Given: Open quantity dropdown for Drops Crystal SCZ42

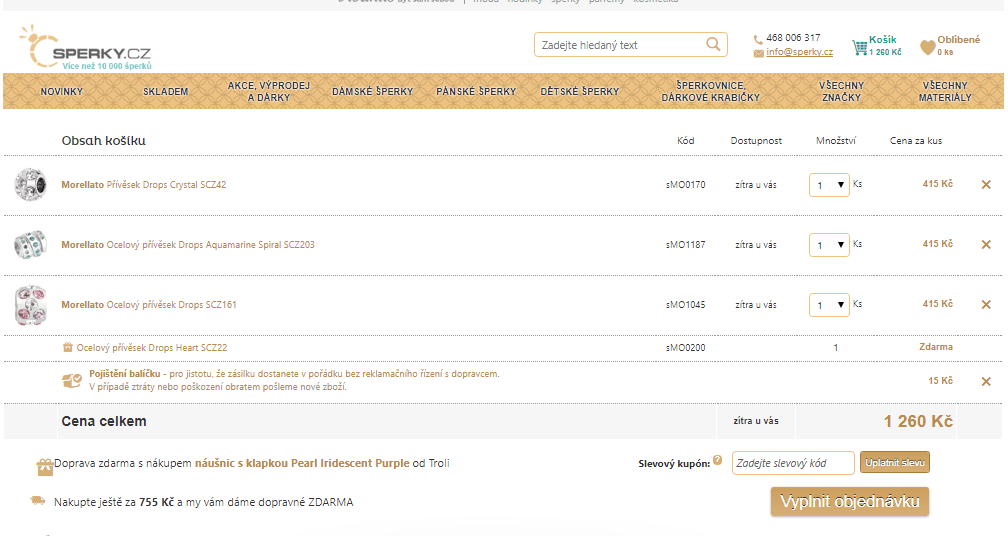Looking at the screenshot, I should click(829, 185).
